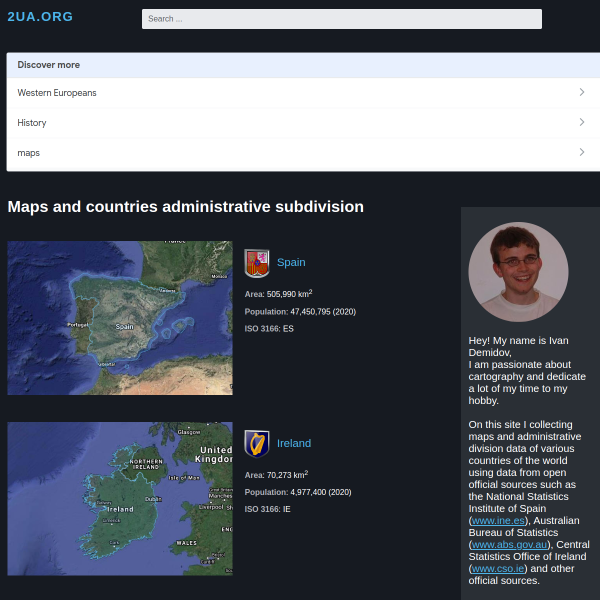Select the ISO 3166: ES text

coord(269,329)
